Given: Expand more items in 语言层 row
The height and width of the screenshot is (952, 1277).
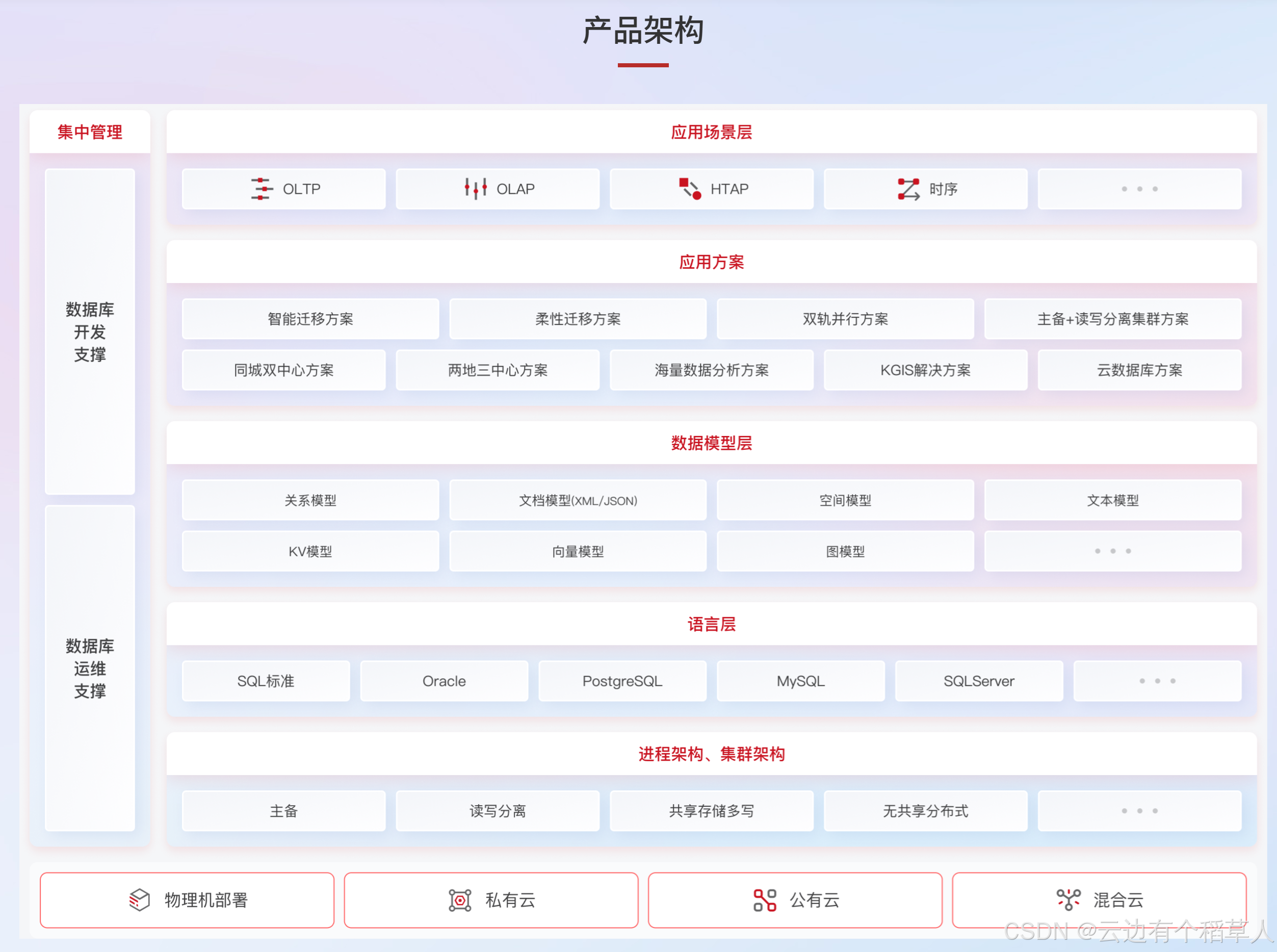Looking at the screenshot, I should 1157,681.
